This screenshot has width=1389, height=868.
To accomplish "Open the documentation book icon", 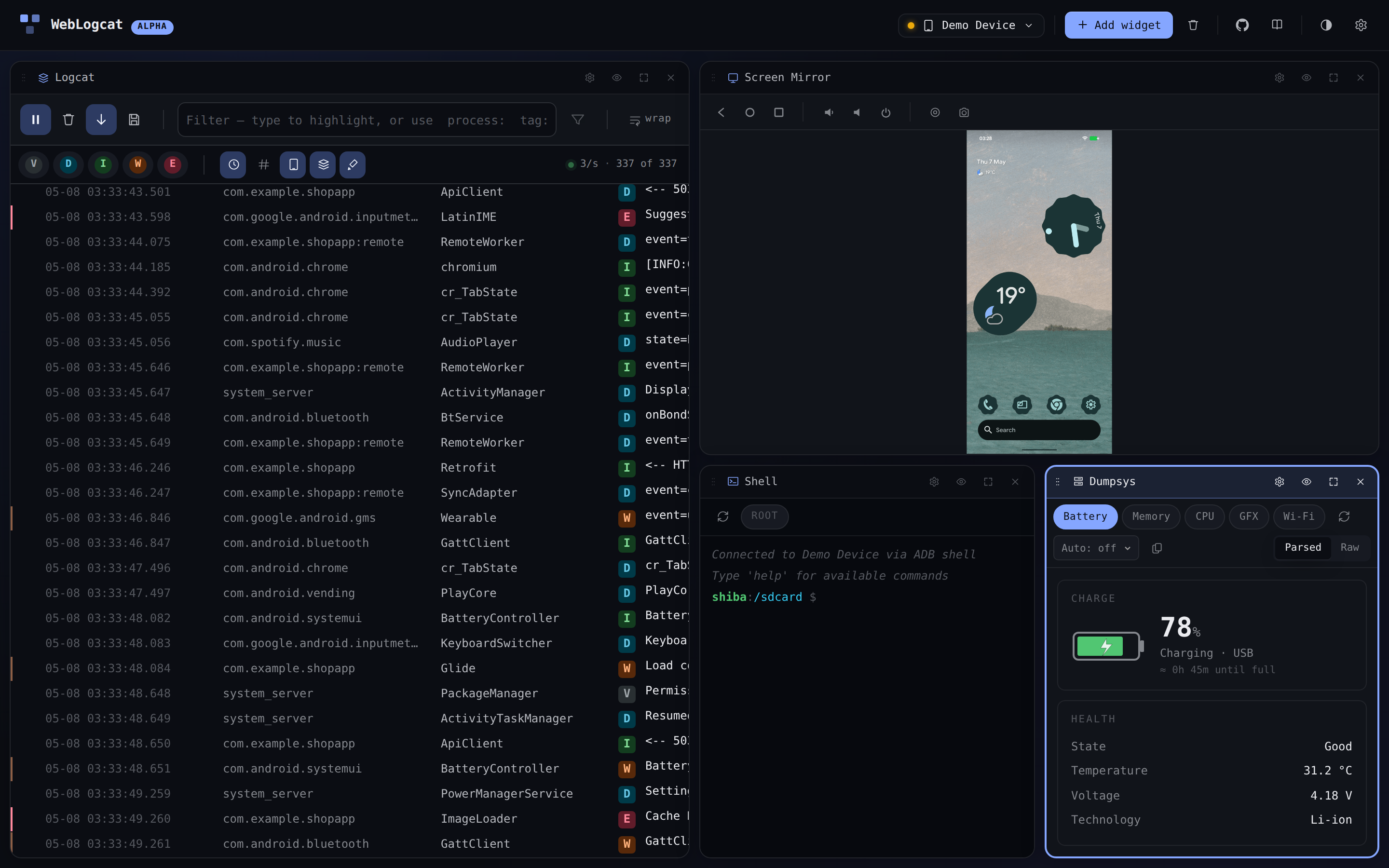I will tap(1277, 25).
